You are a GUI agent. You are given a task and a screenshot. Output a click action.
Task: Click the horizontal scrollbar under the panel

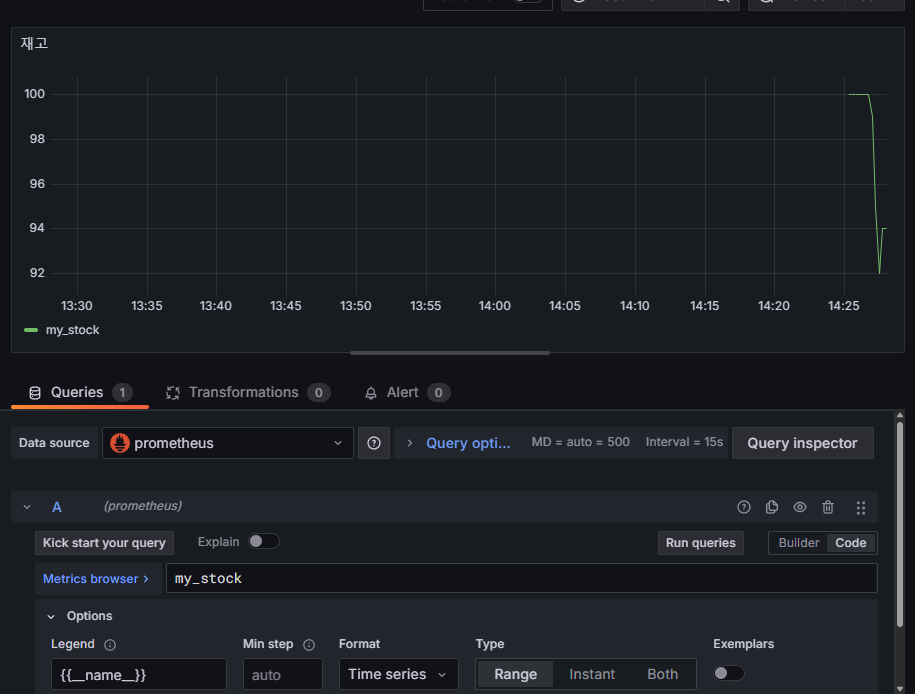point(449,353)
